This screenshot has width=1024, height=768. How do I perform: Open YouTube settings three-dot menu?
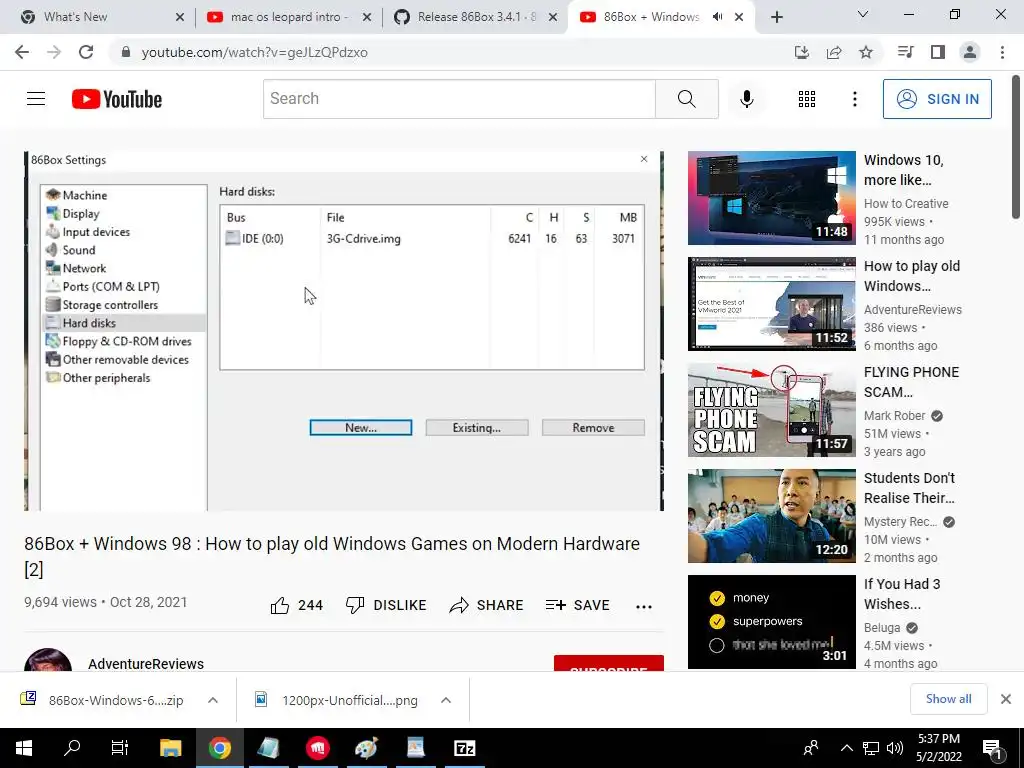click(x=854, y=99)
